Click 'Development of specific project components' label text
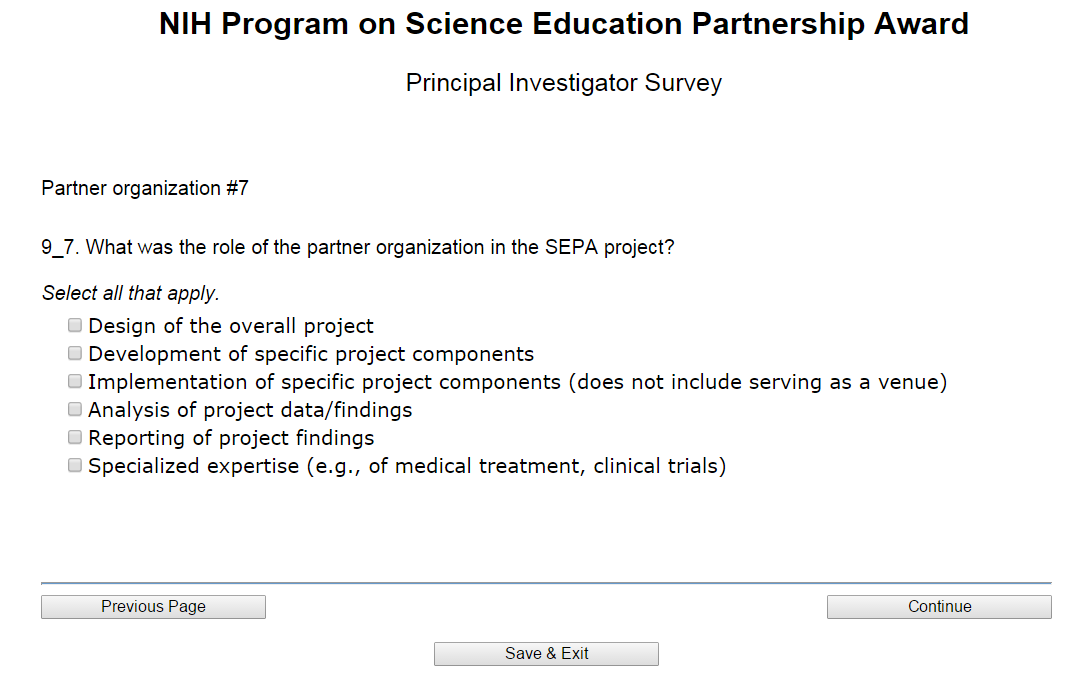Screen dimensions: 1067x699 [311, 354]
